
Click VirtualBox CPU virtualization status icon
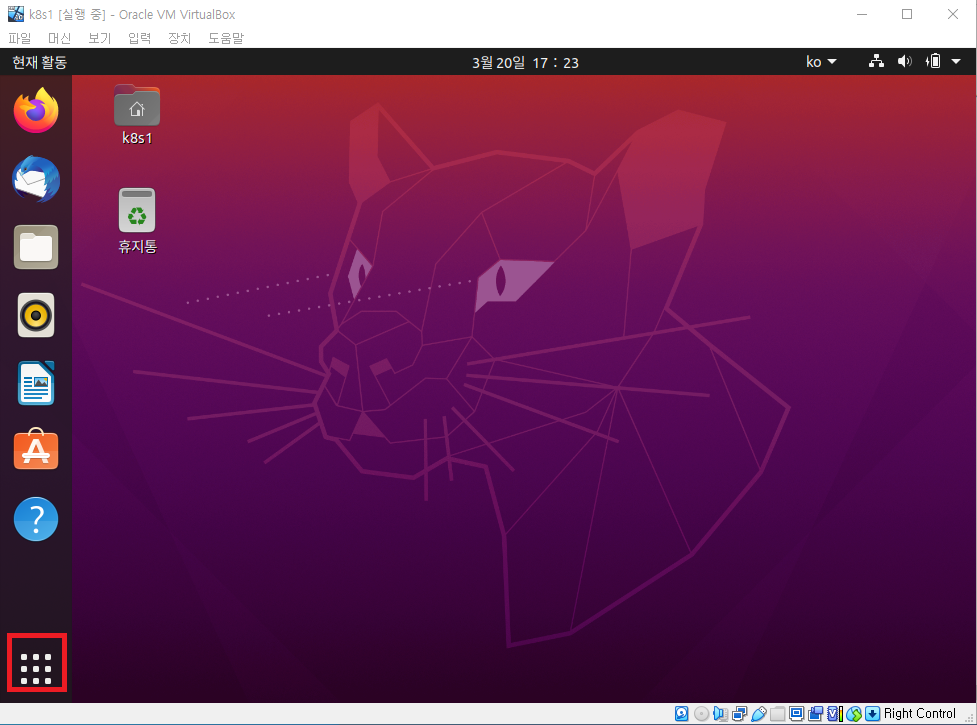tap(835, 713)
